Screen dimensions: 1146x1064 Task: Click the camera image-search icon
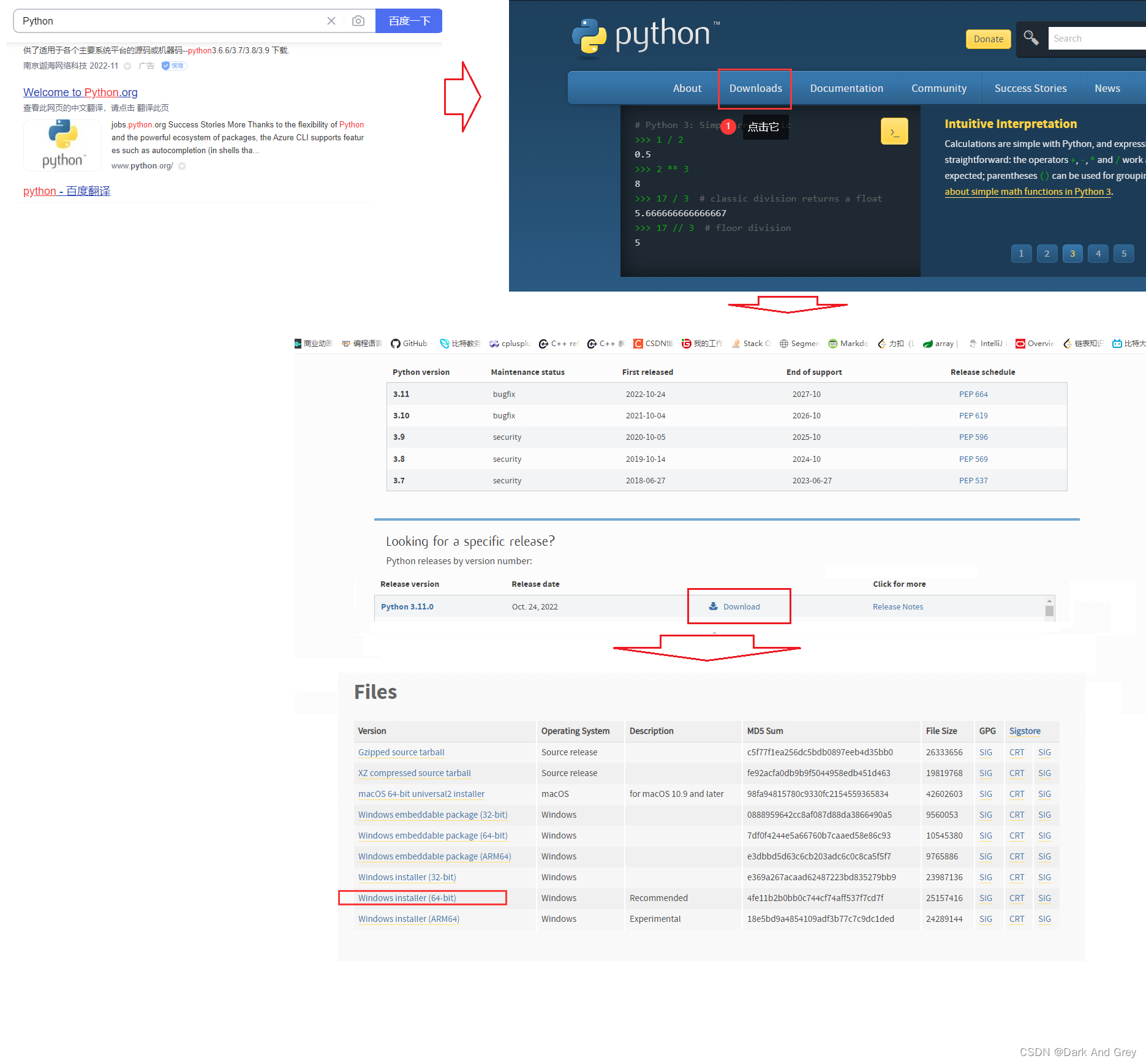click(x=358, y=21)
